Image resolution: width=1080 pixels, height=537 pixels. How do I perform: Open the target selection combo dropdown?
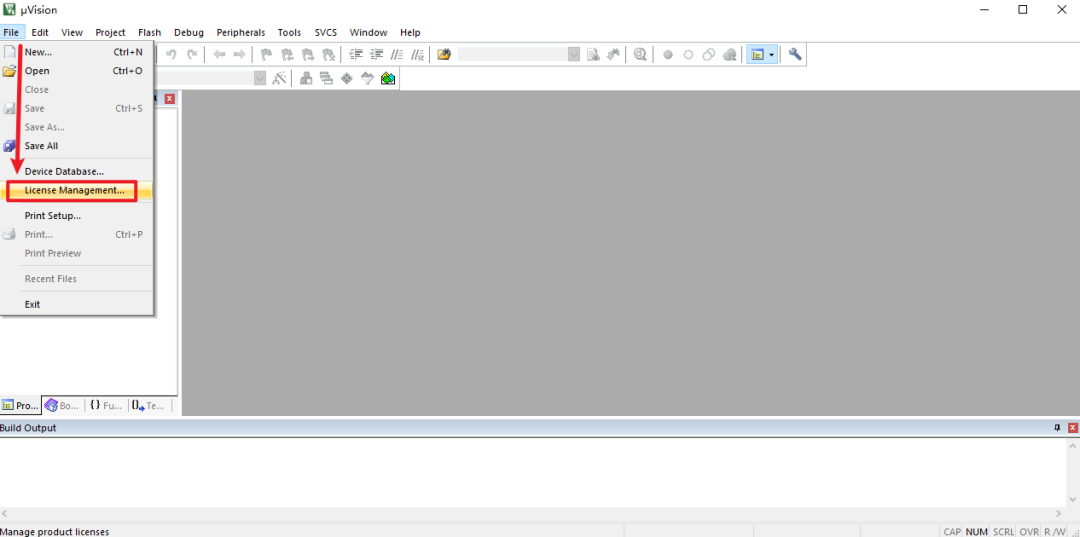coord(260,78)
